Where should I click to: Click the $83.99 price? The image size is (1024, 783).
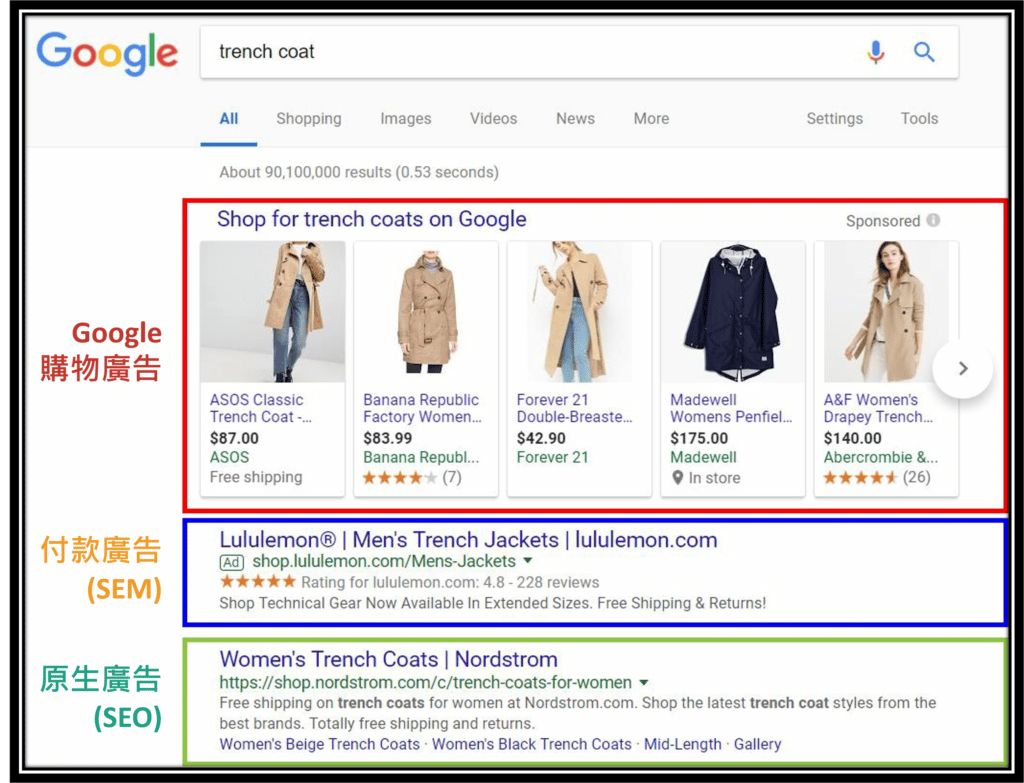click(387, 438)
